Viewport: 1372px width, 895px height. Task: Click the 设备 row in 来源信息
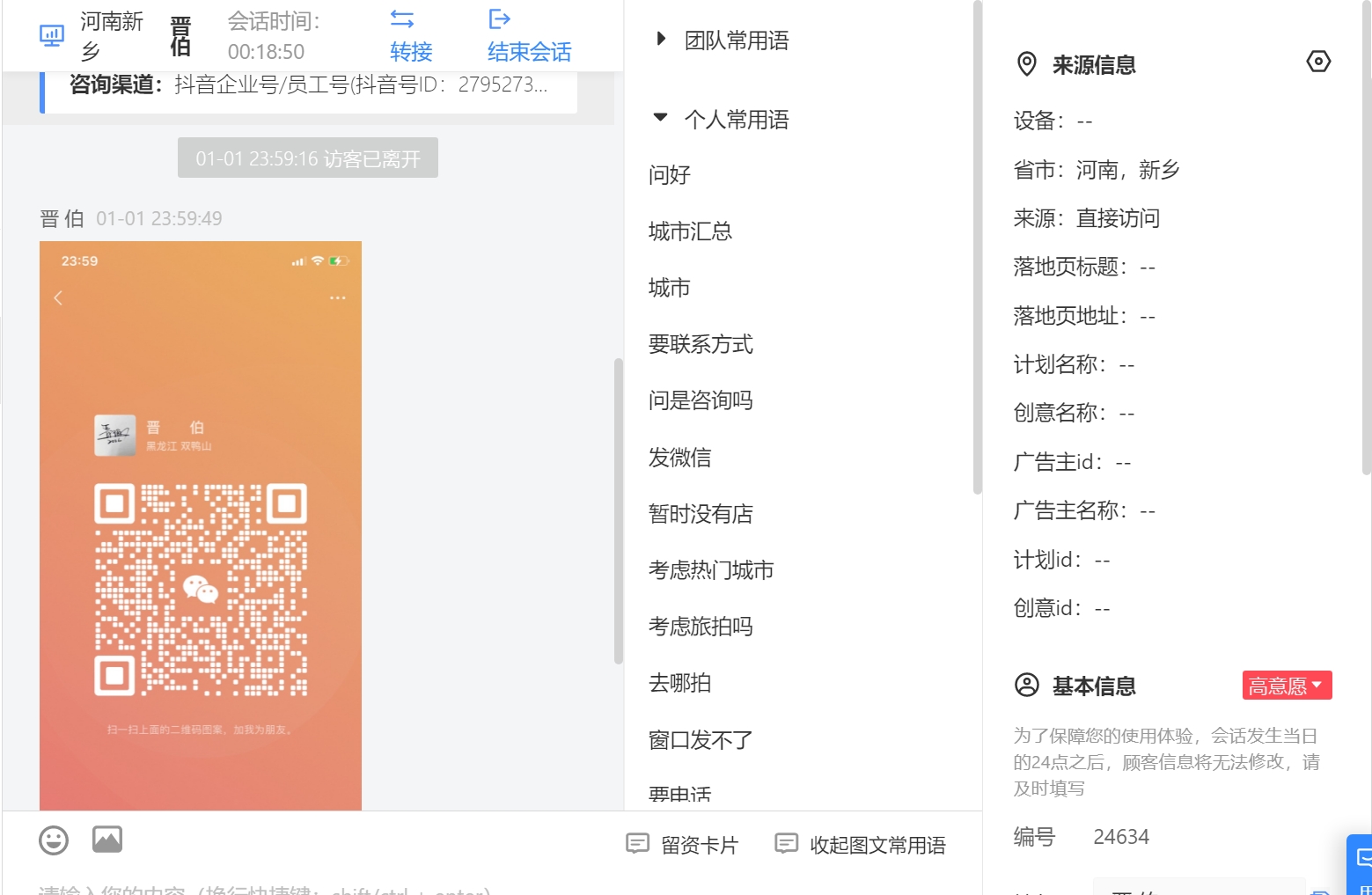point(1053,121)
